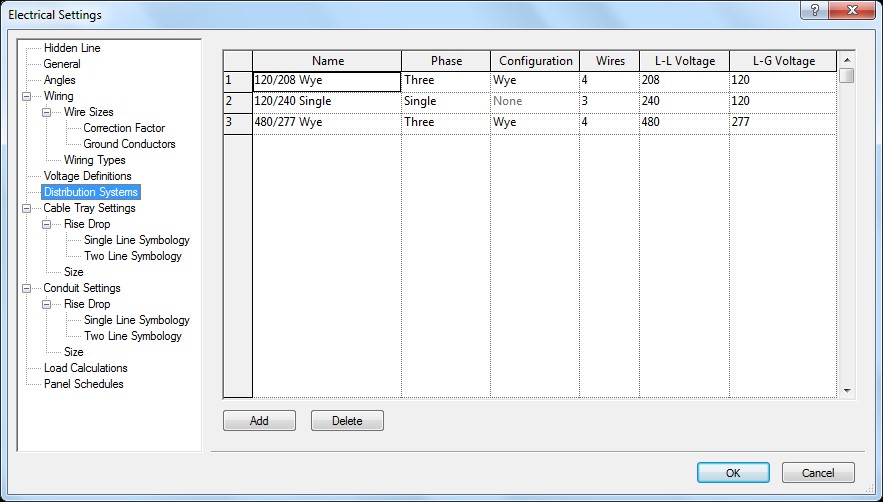Click the Wires column header
This screenshot has height=502, width=883.
coord(610,61)
